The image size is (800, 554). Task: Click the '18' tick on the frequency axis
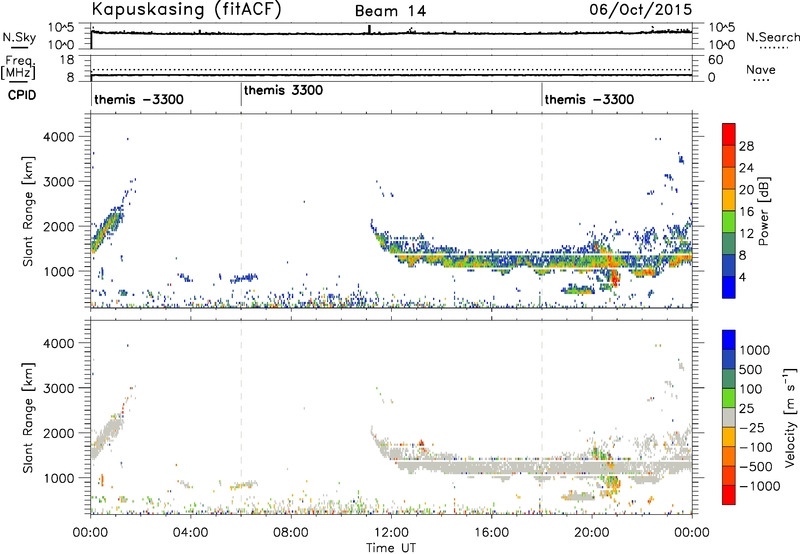pos(67,60)
